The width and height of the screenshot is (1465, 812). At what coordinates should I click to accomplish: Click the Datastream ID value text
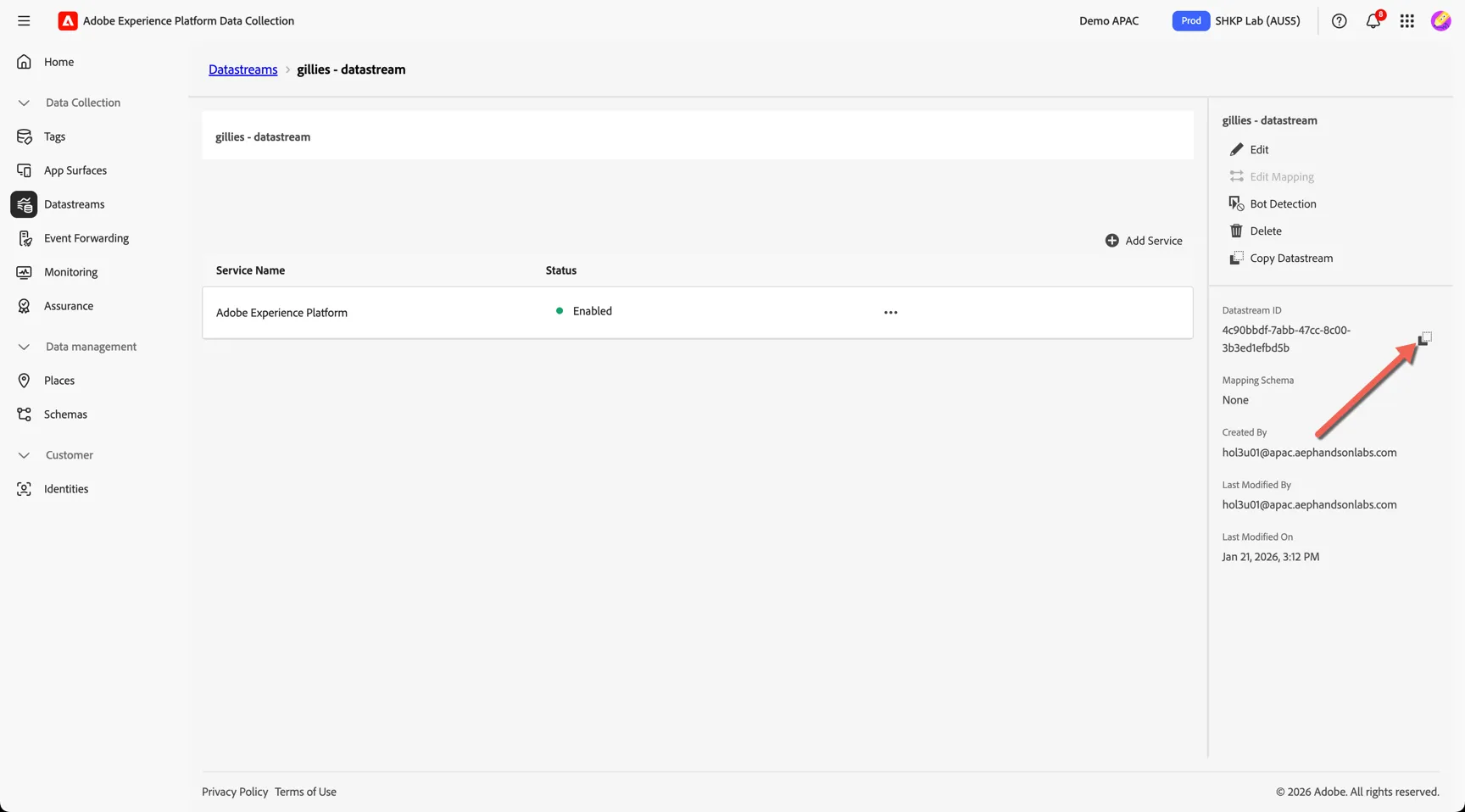coord(1286,339)
